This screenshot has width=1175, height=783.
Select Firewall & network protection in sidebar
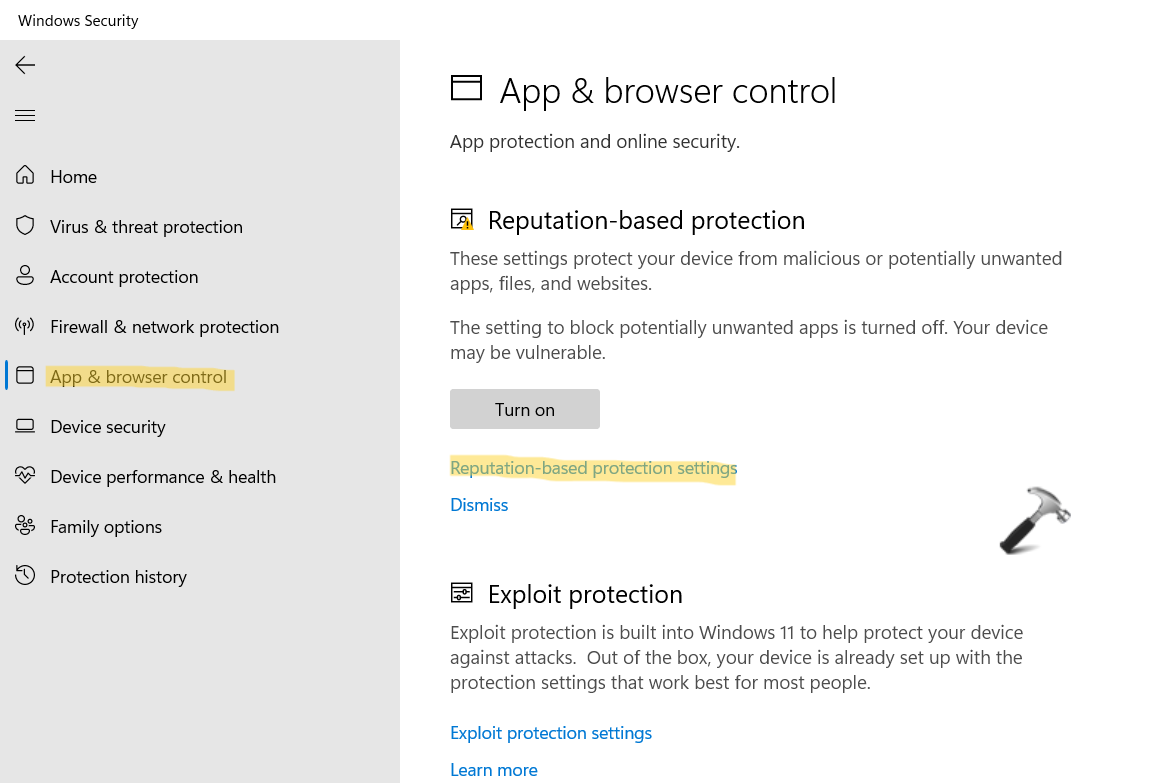[164, 327]
